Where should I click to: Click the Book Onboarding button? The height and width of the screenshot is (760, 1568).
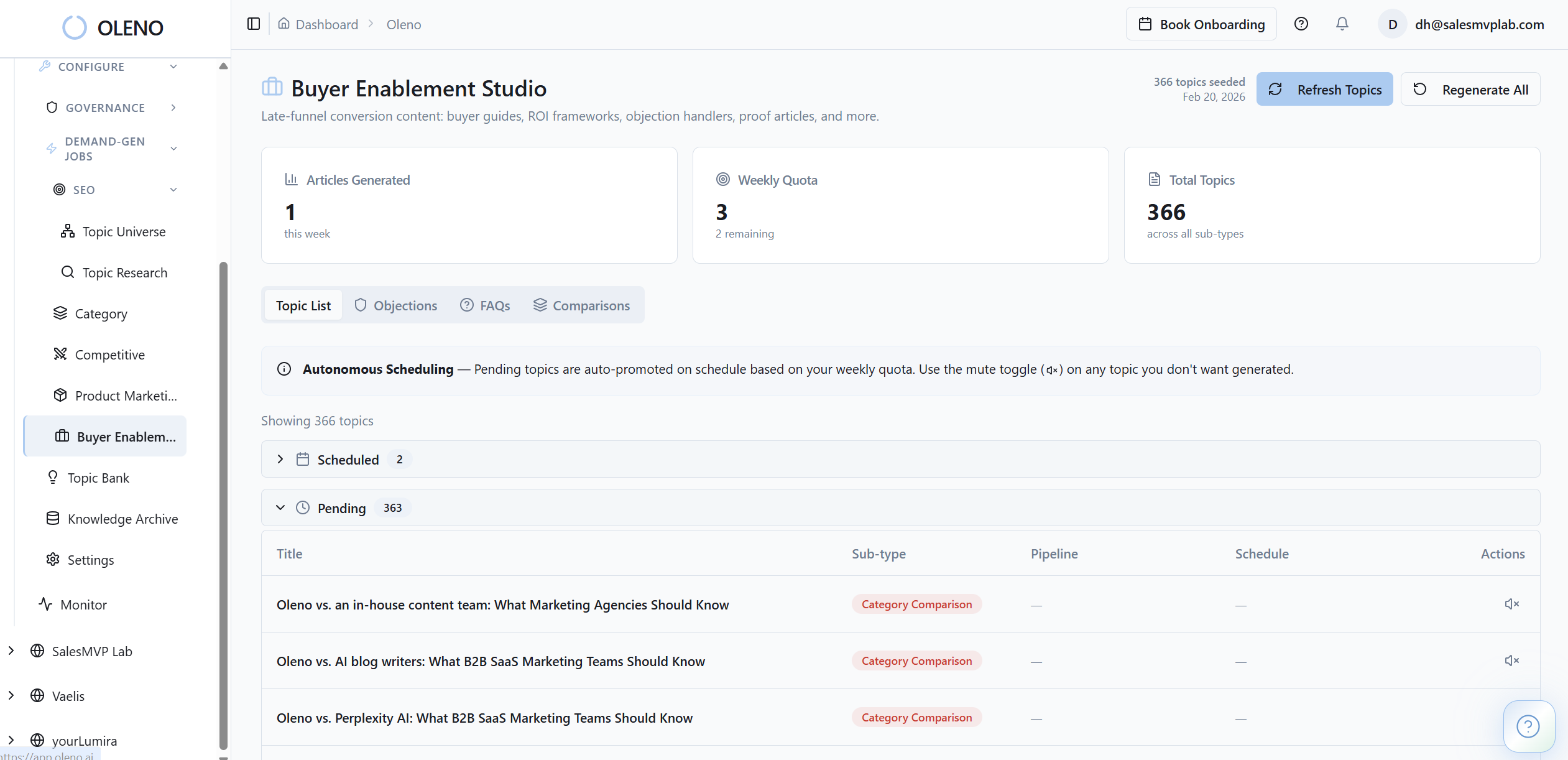tap(1201, 24)
